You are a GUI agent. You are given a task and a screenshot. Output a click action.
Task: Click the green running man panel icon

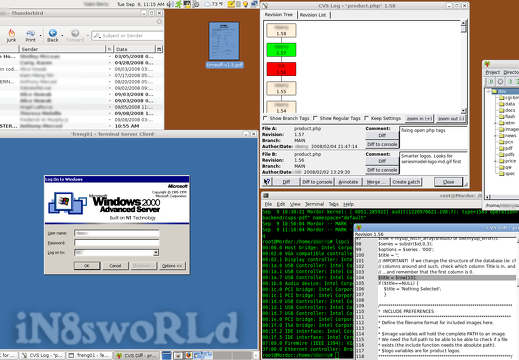179,4
